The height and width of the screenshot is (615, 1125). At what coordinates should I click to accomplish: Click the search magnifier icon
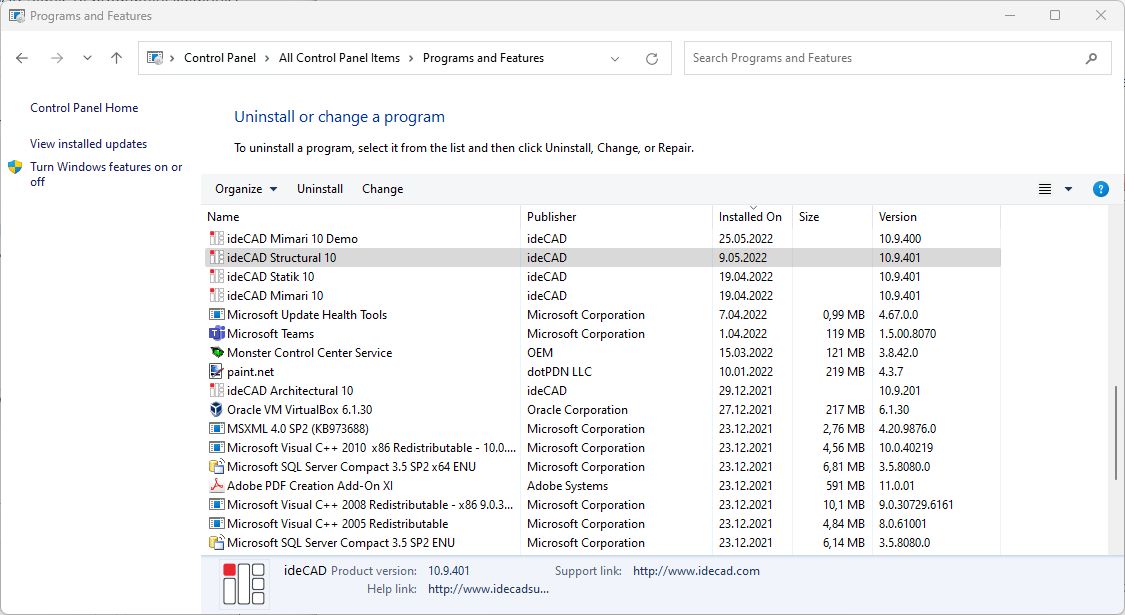pyautogui.click(x=1091, y=58)
